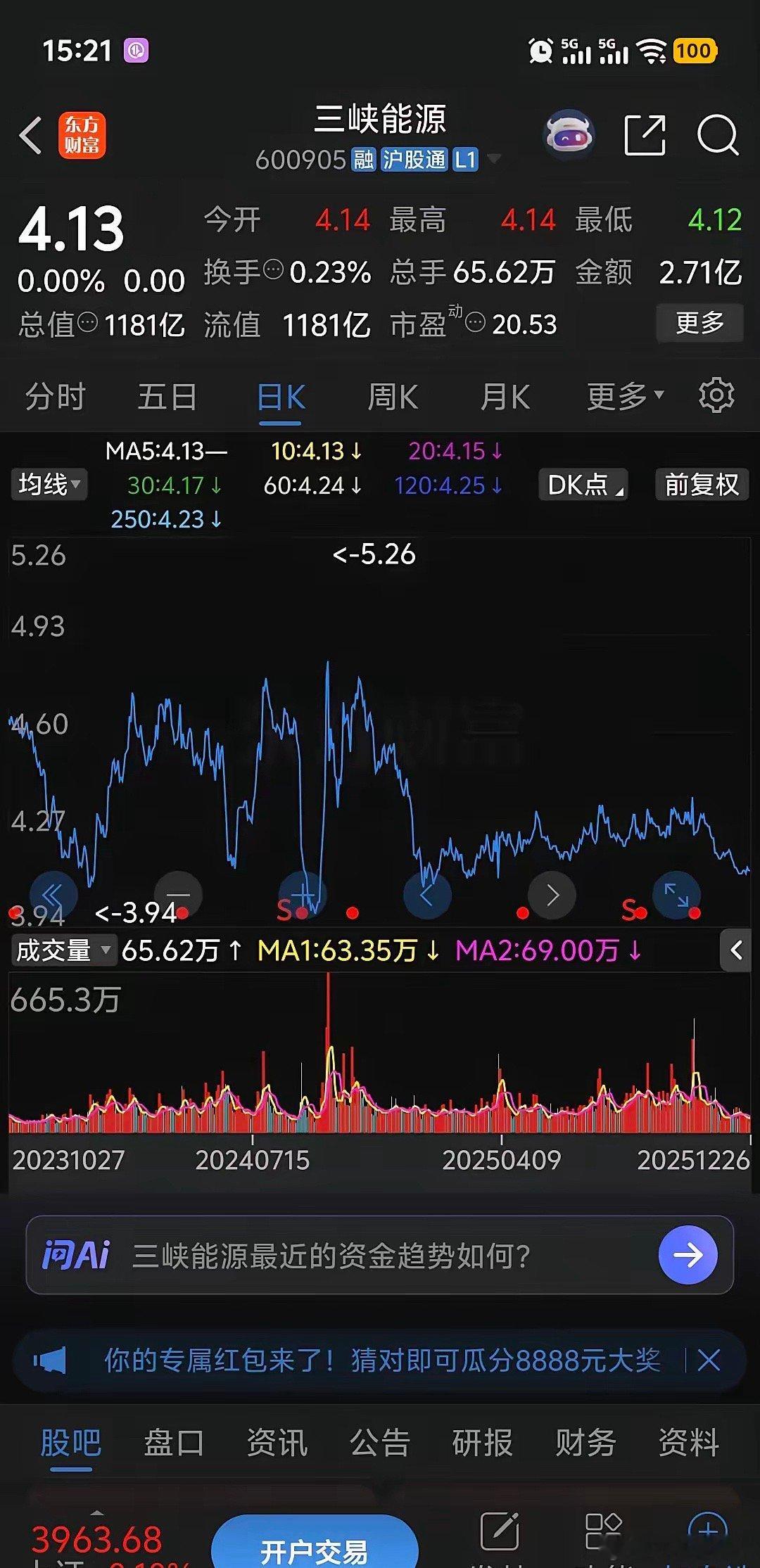Tap the 问Ai question input field
The width and height of the screenshot is (760, 1568).
(380, 1255)
